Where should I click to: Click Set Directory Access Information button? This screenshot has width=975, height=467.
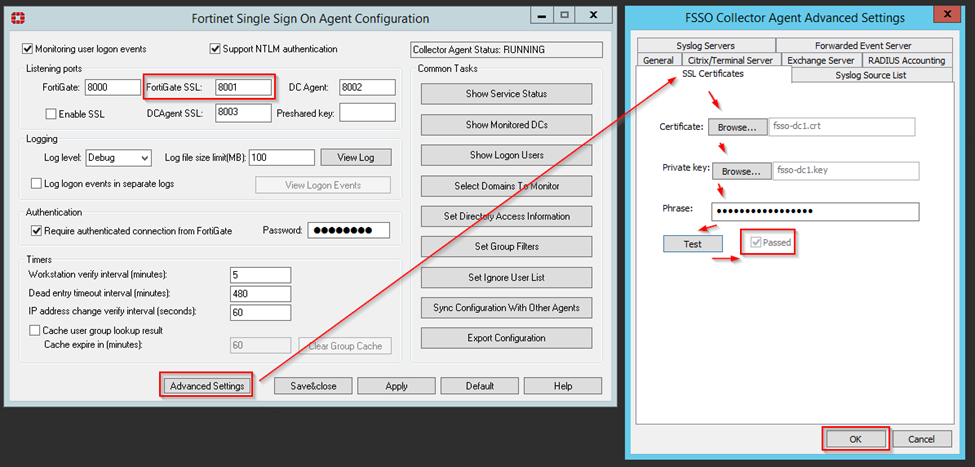click(x=506, y=216)
